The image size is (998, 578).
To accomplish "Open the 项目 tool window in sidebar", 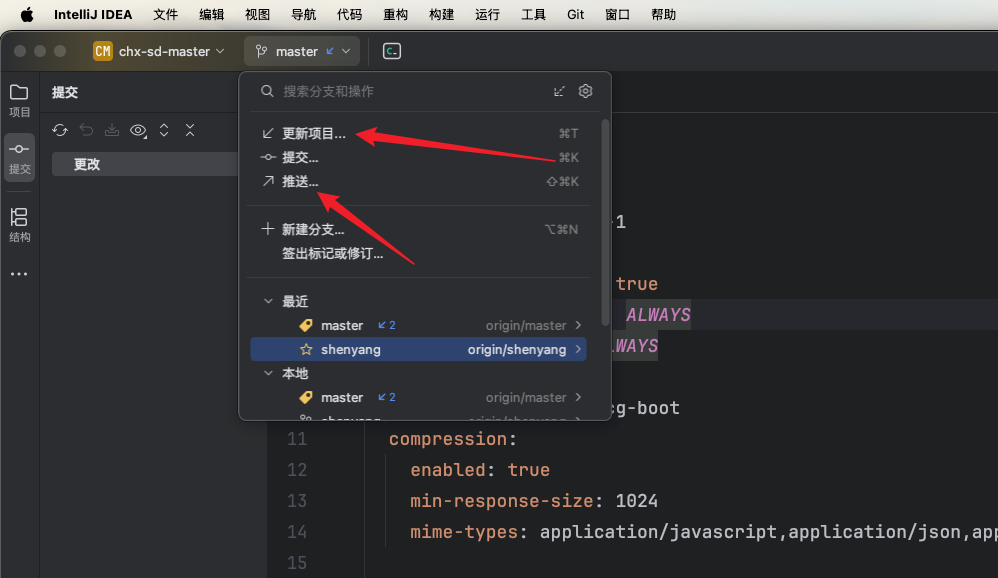I will [18, 100].
